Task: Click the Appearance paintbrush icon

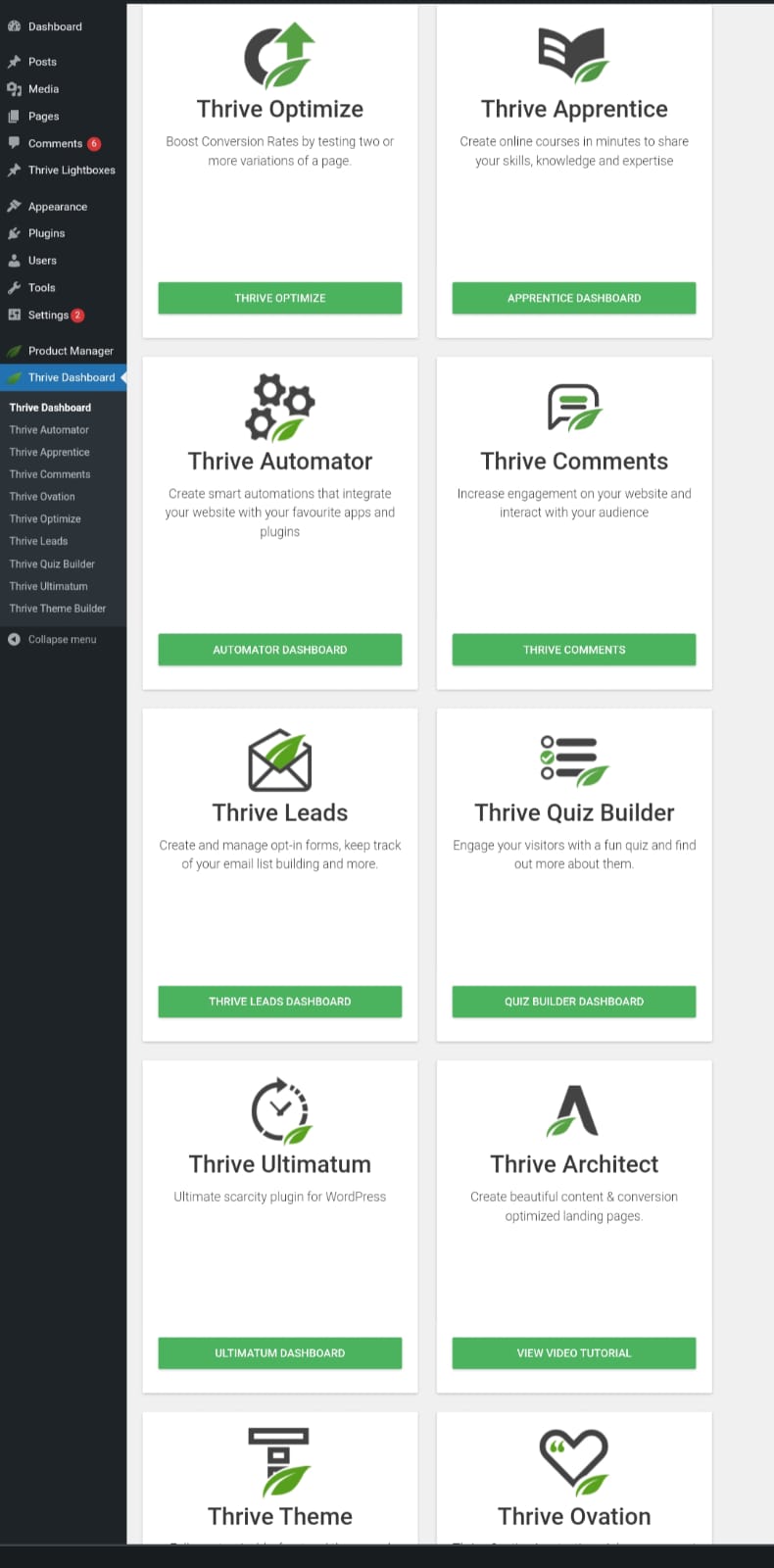Action: click(14, 207)
